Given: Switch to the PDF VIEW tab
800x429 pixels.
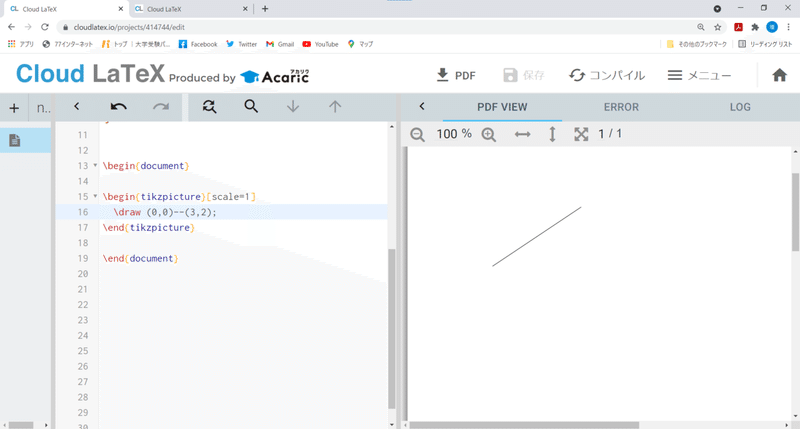Looking at the screenshot, I should tap(502, 107).
